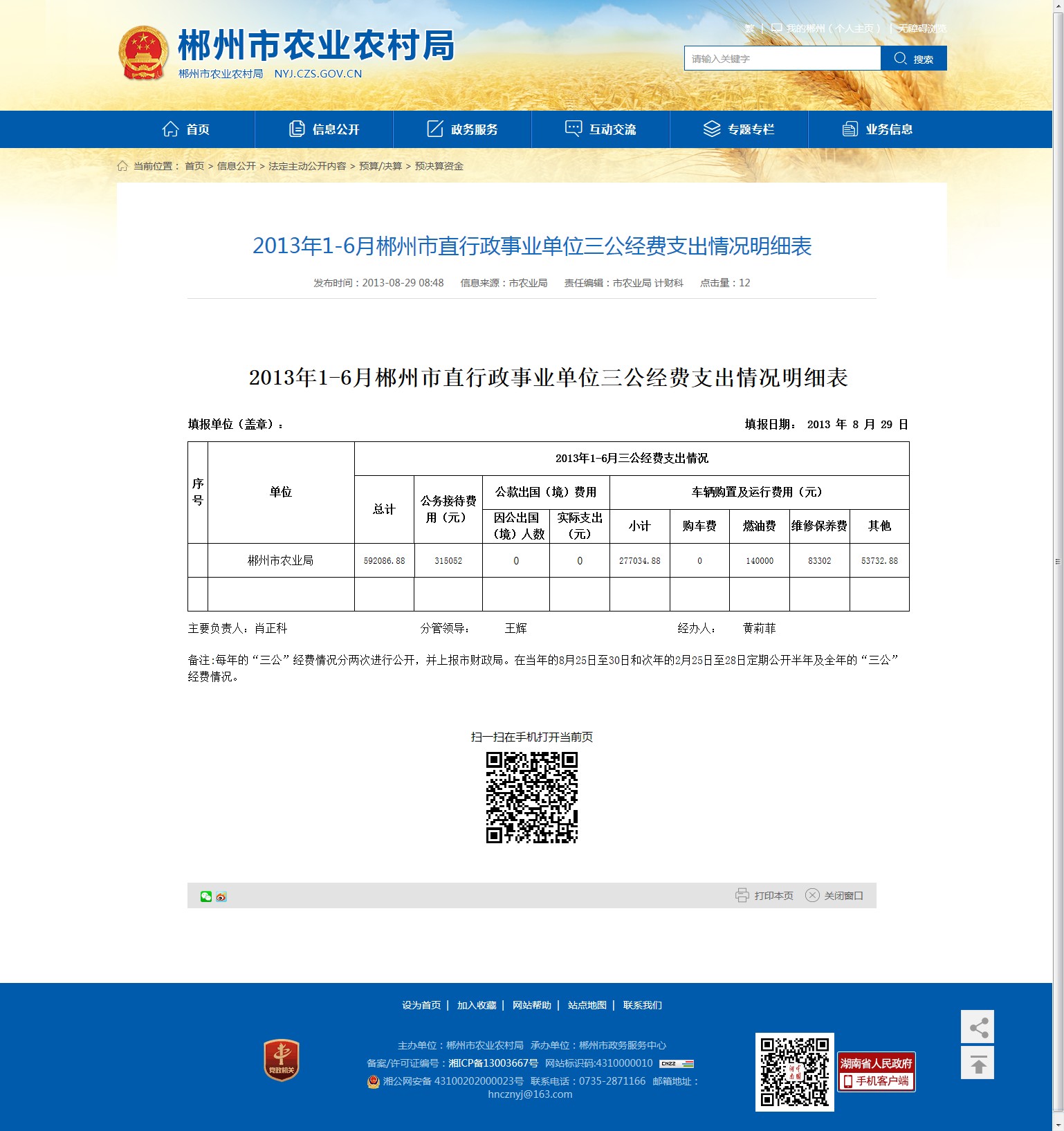Click the close window X icon

click(x=812, y=895)
